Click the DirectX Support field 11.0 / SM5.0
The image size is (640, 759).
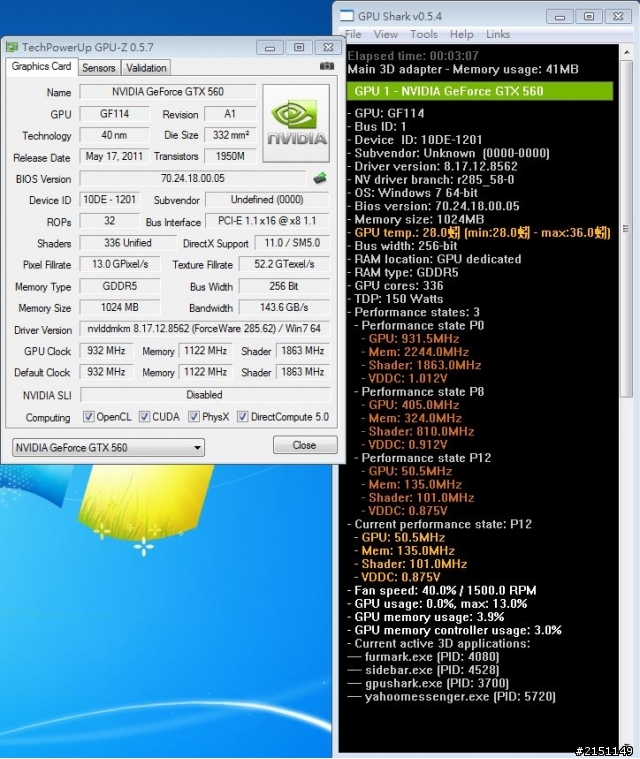[292, 243]
